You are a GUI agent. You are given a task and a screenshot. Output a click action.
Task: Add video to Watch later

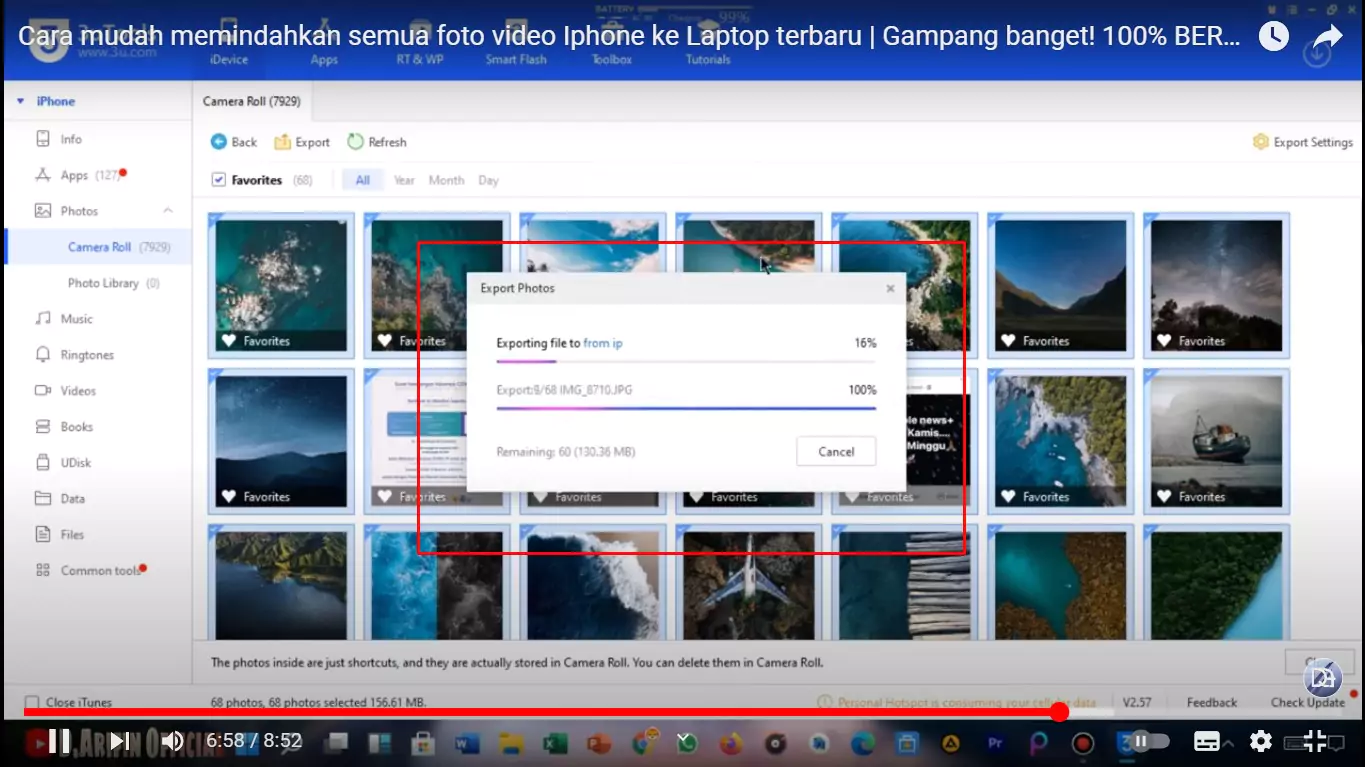pyautogui.click(x=1273, y=37)
